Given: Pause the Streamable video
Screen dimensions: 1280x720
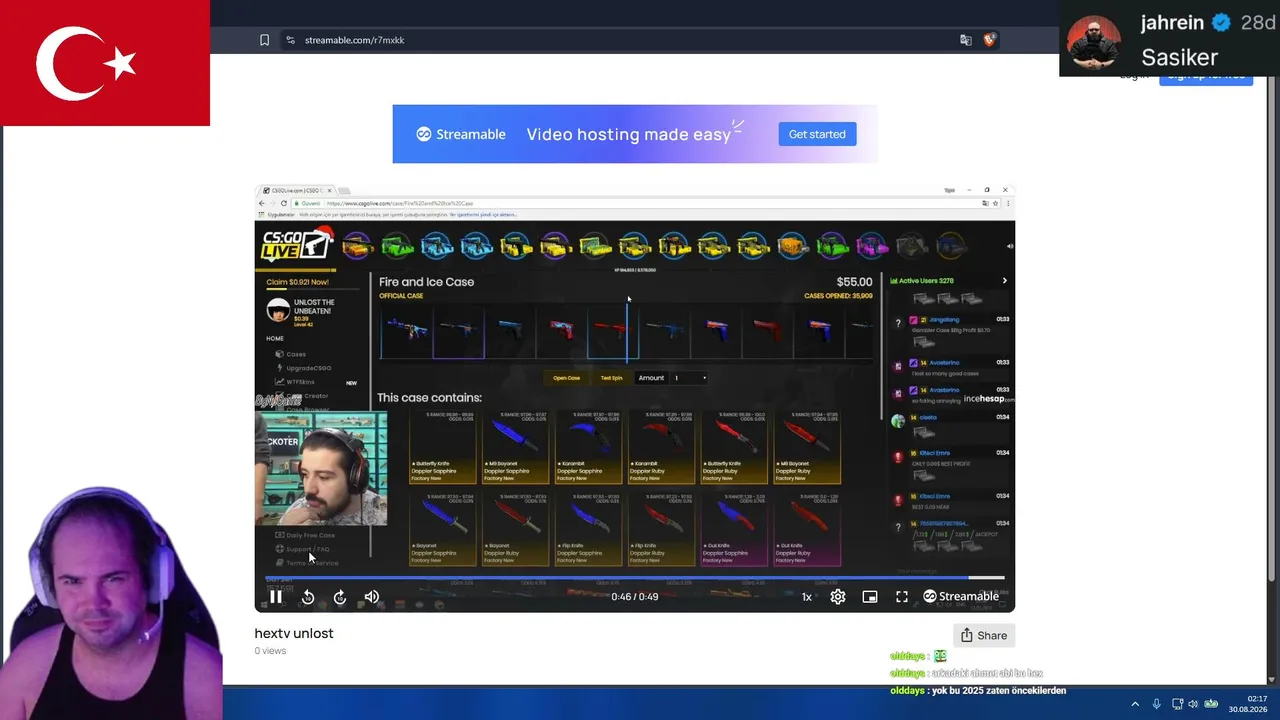Looking at the screenshot, I should [276, 597].
